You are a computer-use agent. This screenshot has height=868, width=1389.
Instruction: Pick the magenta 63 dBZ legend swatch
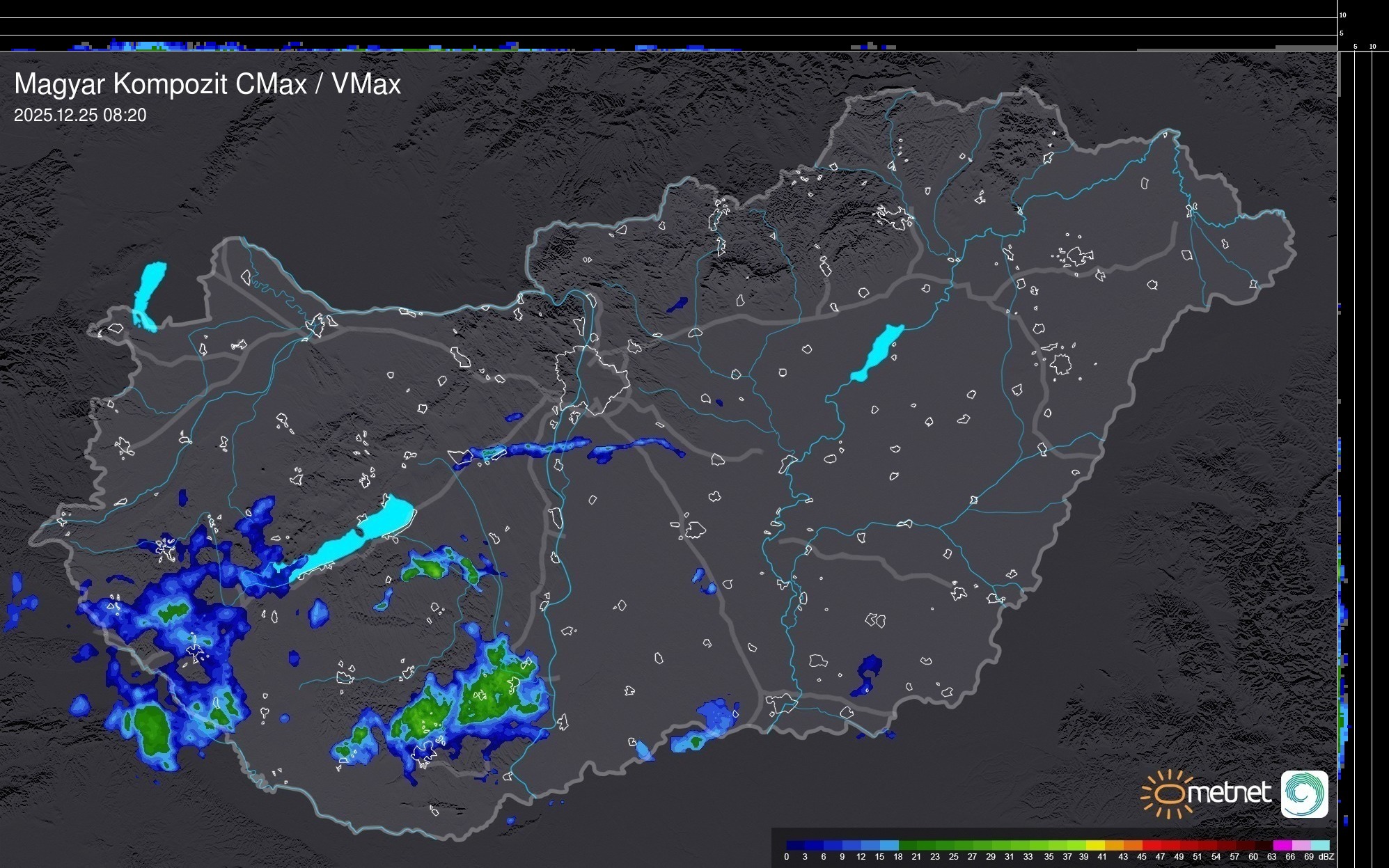(1282, 845)
